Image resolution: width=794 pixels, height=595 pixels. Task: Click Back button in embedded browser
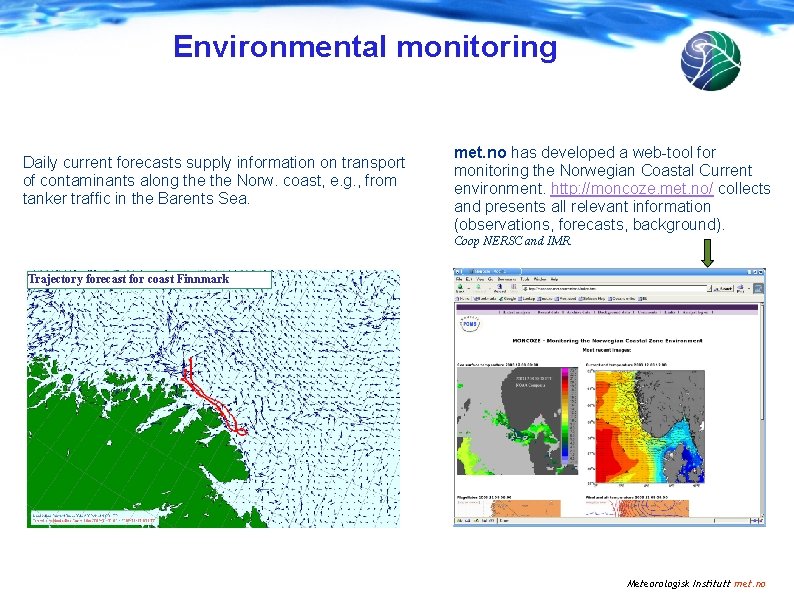click(460, 288)
